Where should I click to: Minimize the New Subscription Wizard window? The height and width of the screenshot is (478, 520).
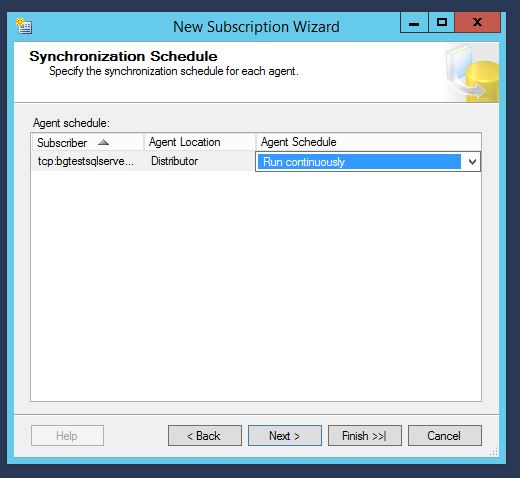tap(414, 23)
